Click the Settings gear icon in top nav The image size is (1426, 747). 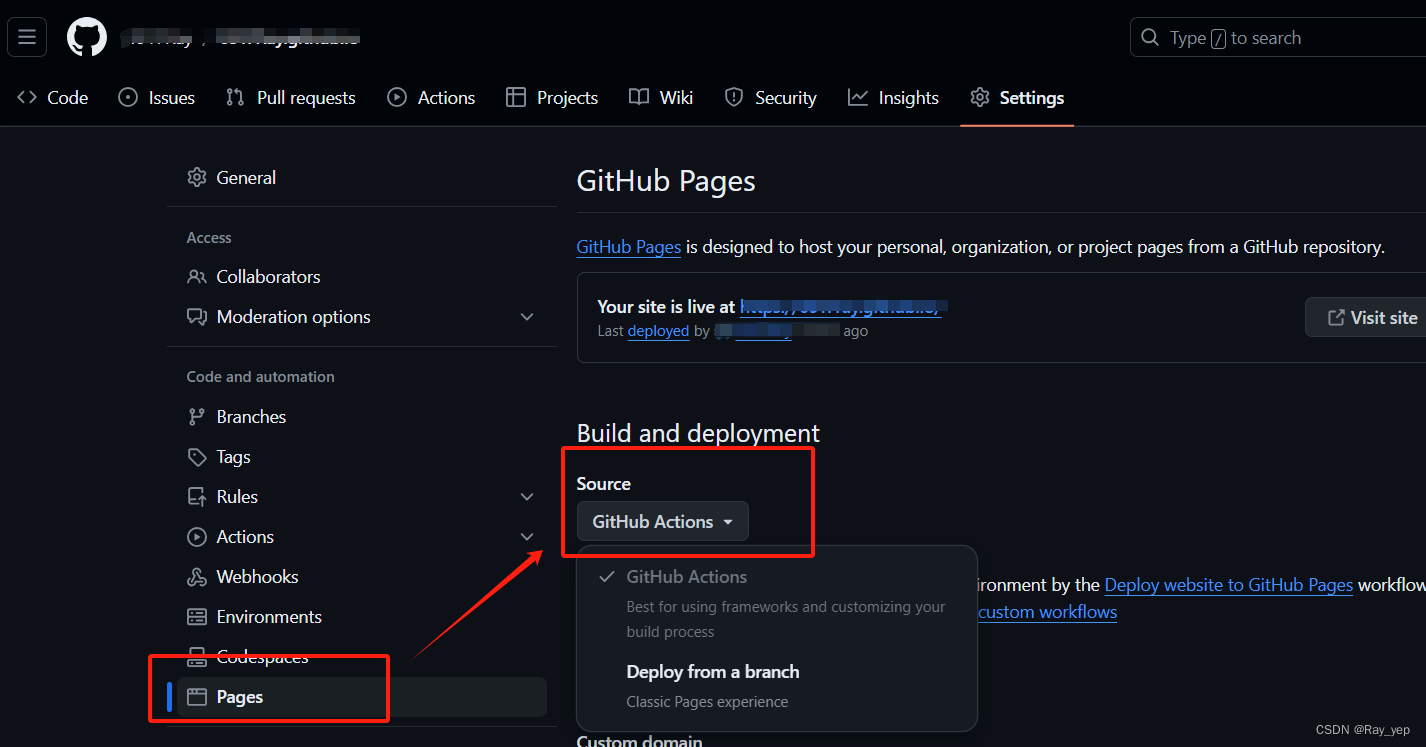[x=980, y=97]
